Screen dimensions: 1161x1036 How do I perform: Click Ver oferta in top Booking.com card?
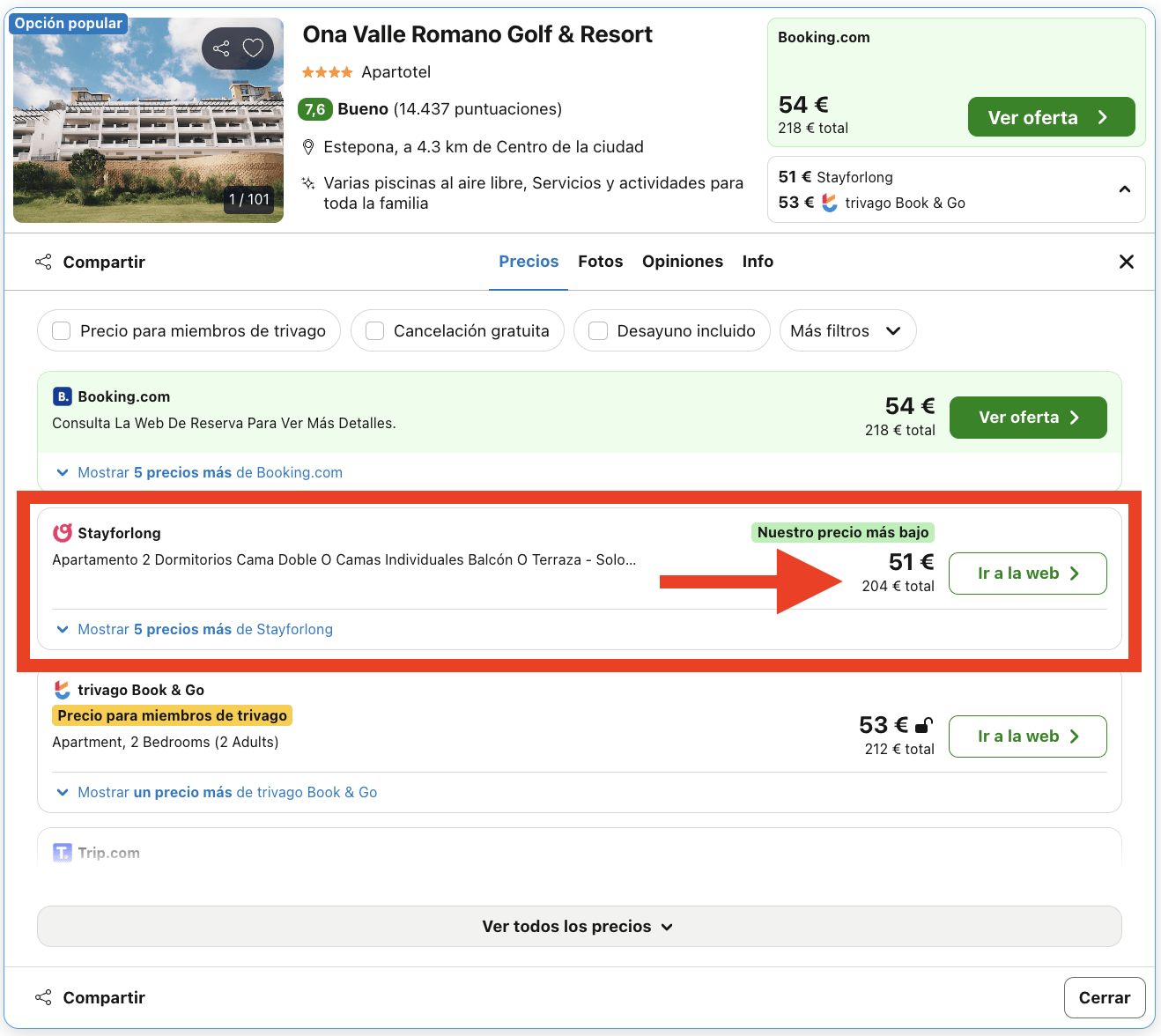(x=1051, y=117)
